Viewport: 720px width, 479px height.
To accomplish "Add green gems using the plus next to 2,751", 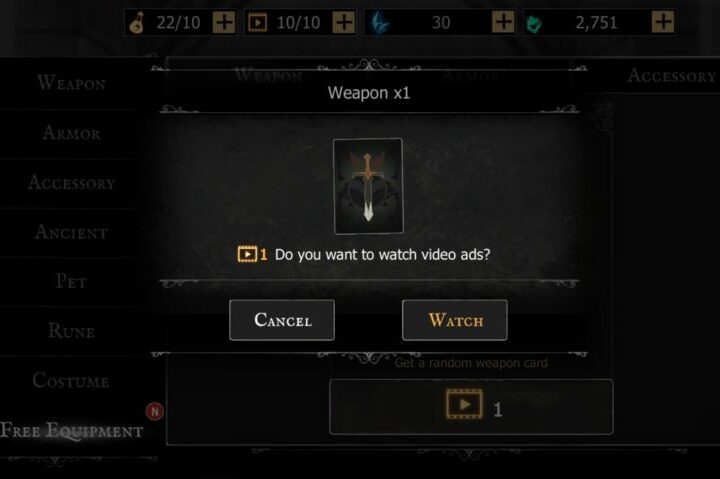I will [663, 22].
